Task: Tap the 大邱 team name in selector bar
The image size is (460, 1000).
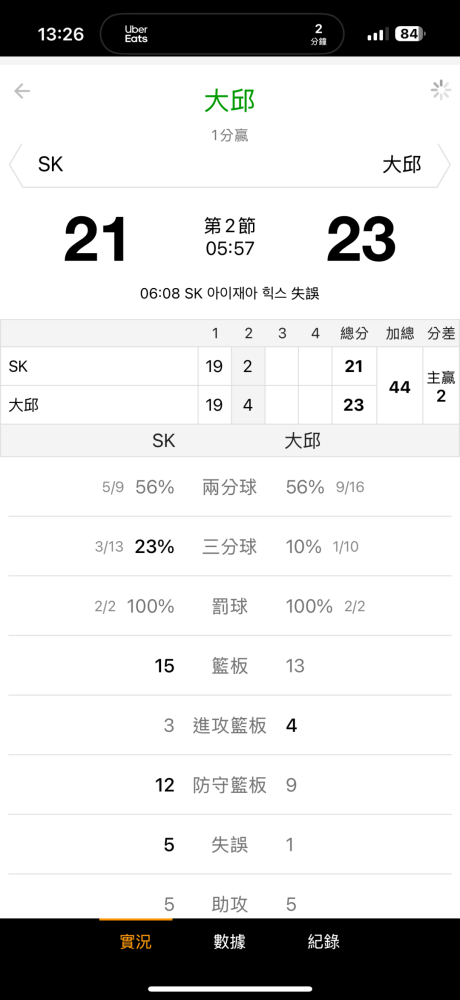Action: pos(402,165)
